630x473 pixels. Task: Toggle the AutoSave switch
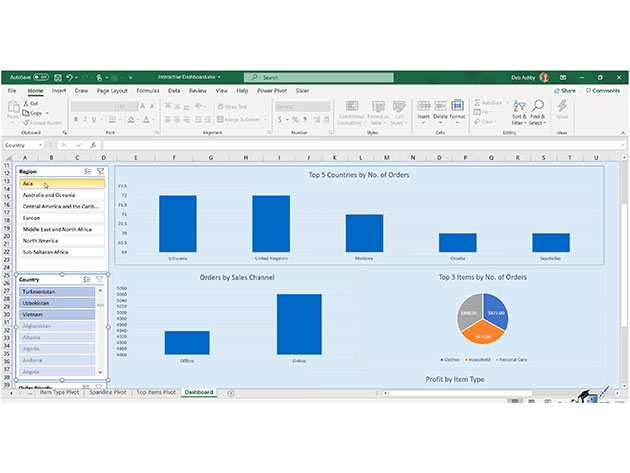pyautogui.click(x=41, y=77)
